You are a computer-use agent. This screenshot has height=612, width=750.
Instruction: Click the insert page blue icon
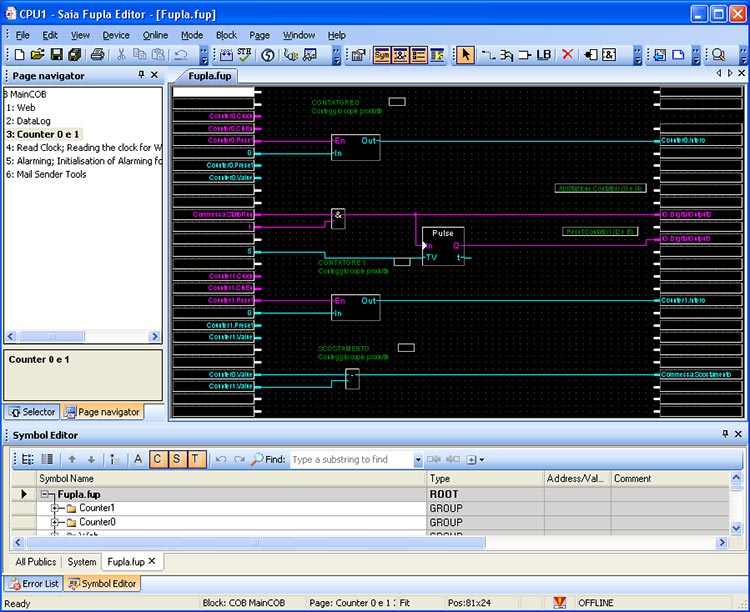coord(678,55)
